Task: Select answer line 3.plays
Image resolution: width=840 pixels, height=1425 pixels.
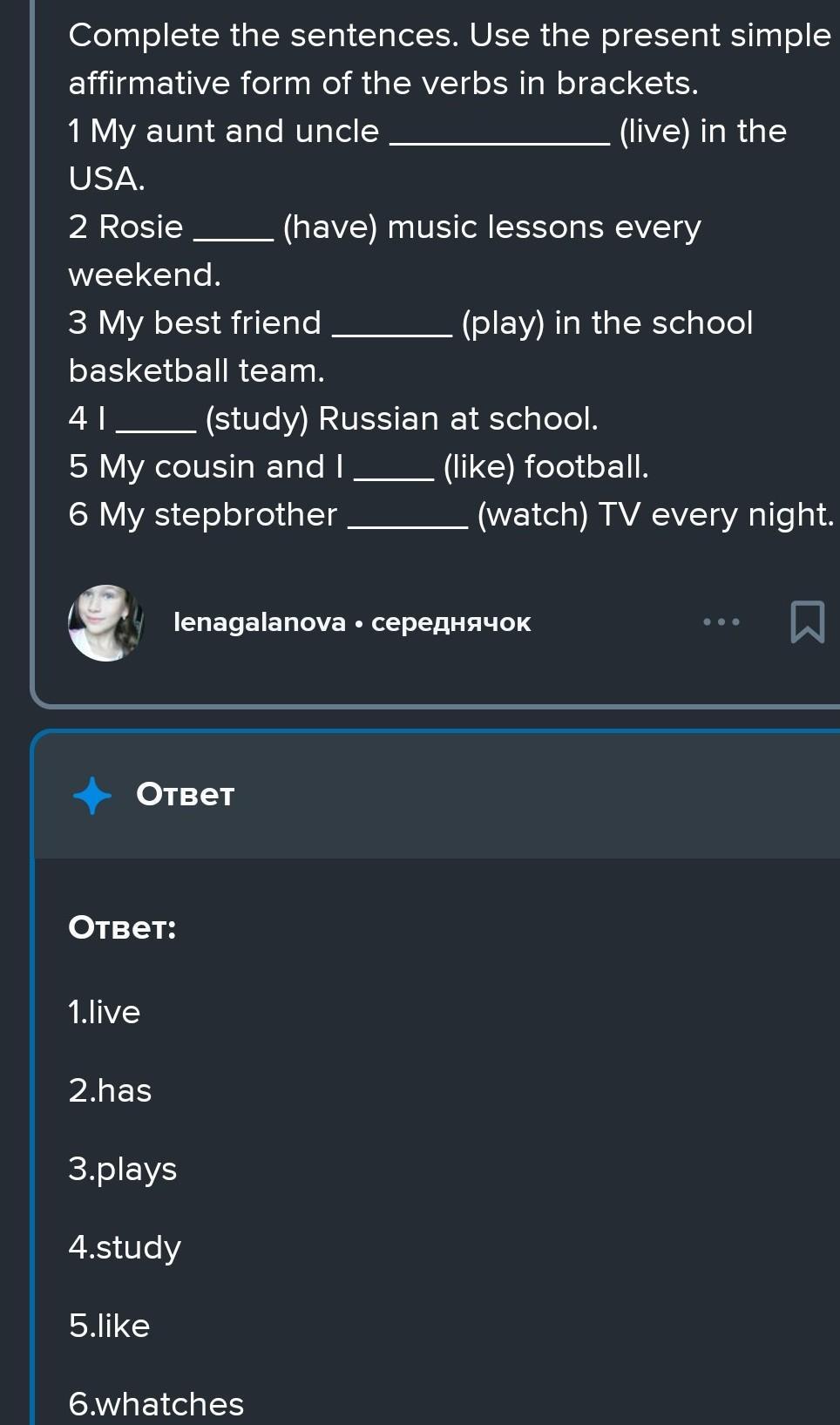Action: (123, 1169)
